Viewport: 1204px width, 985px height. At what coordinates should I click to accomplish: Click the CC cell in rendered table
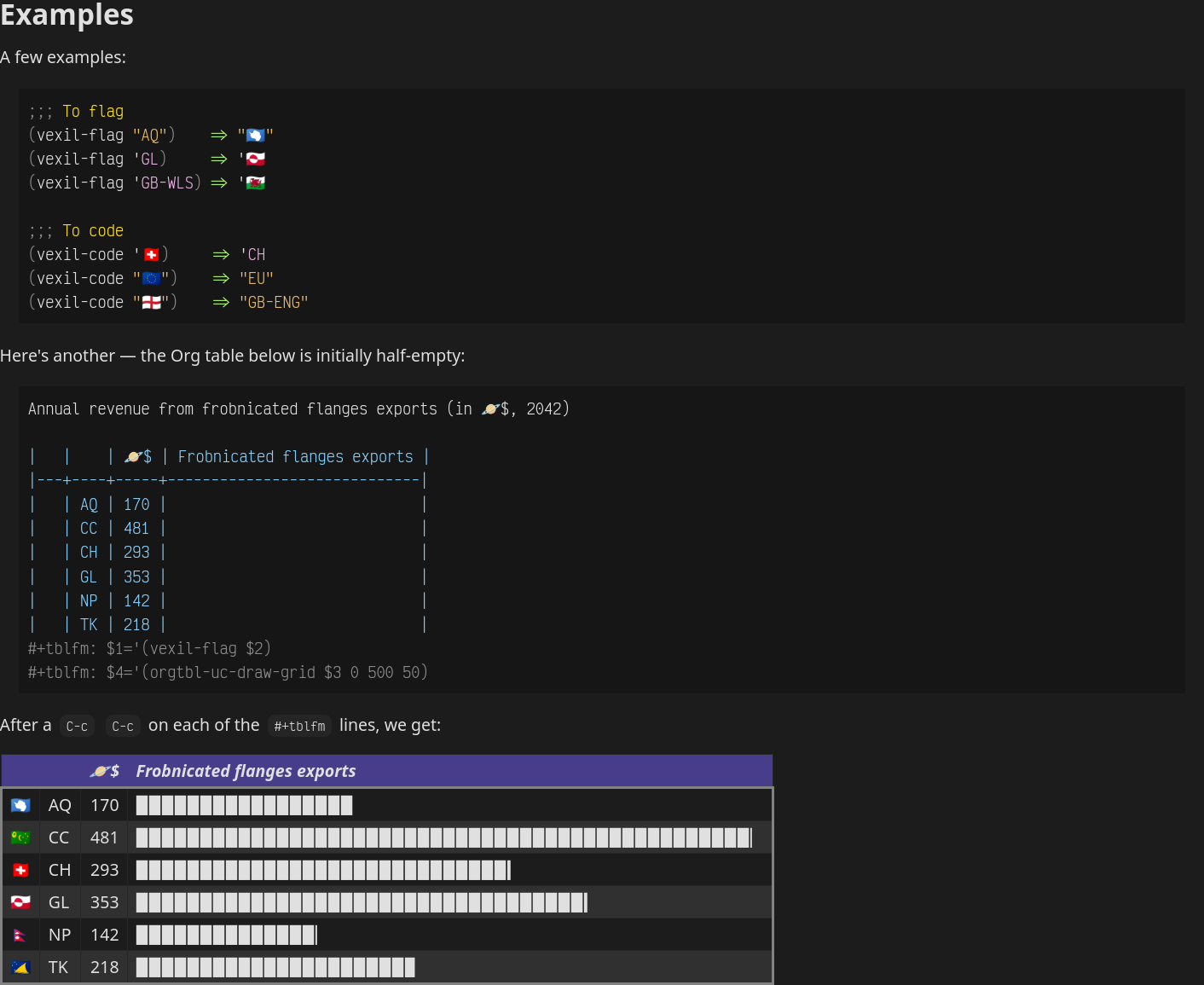(x=59, y=837)
